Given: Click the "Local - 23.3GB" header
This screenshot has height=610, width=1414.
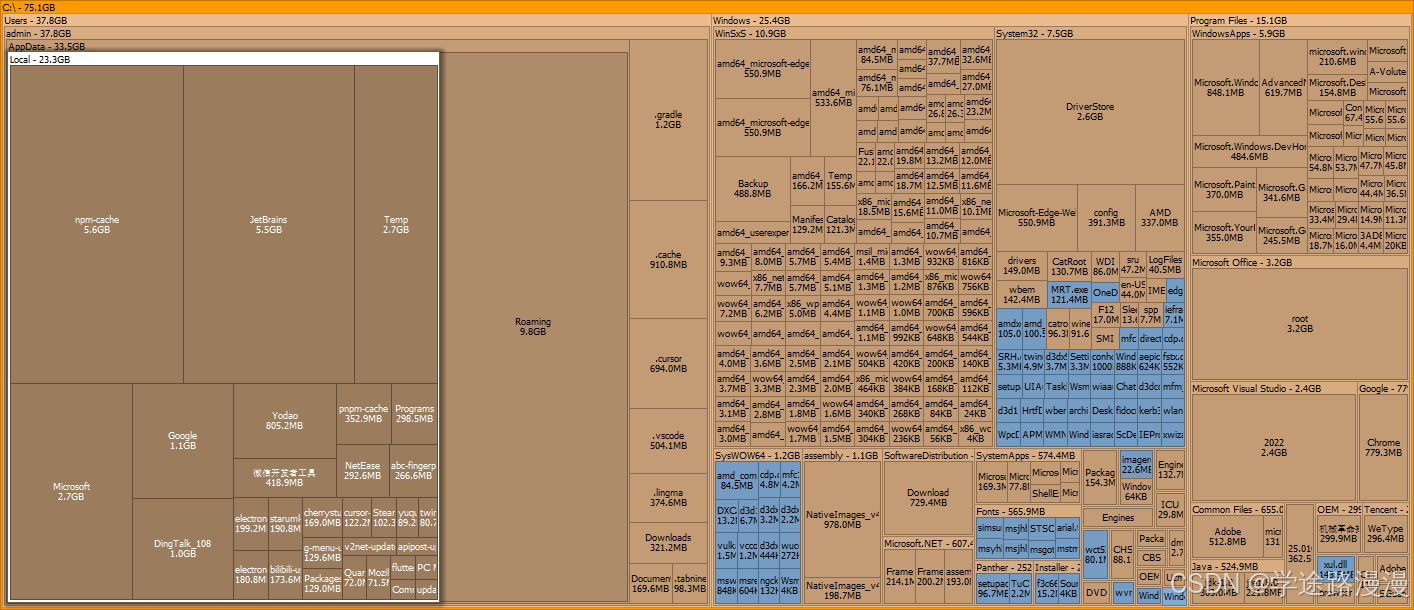Looking at the screenshot, I should pos(40,59).
